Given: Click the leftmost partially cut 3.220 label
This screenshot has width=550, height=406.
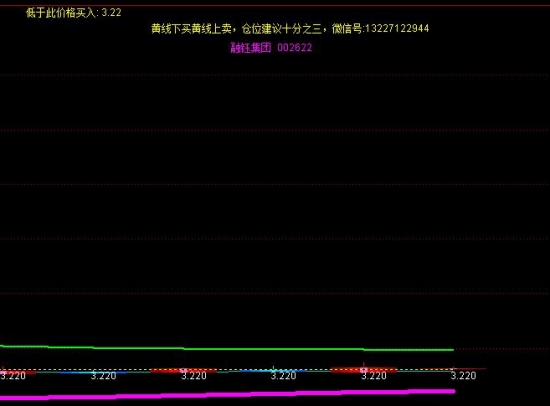Looking at the screenshot, I should click(13, 376).
